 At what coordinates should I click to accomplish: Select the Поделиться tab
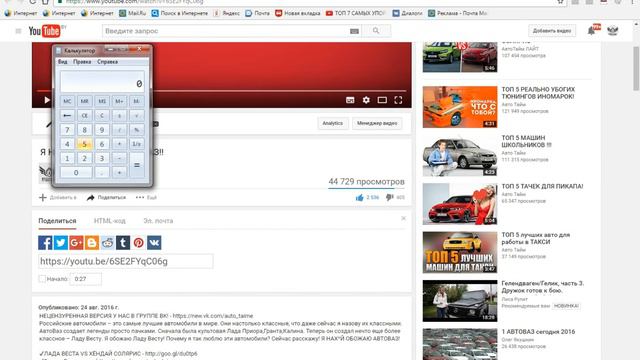(x=57, y=221)
